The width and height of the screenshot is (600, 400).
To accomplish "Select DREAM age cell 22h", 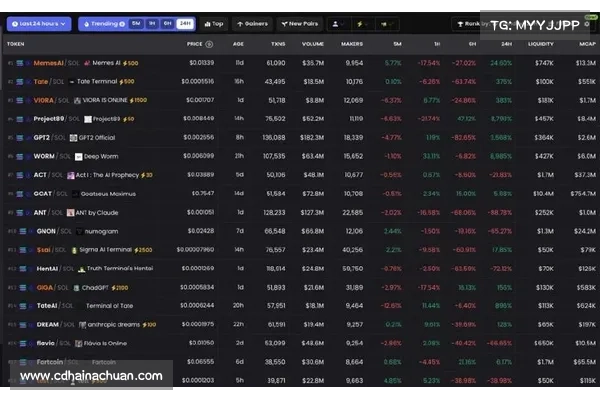I will coord(238,324).
